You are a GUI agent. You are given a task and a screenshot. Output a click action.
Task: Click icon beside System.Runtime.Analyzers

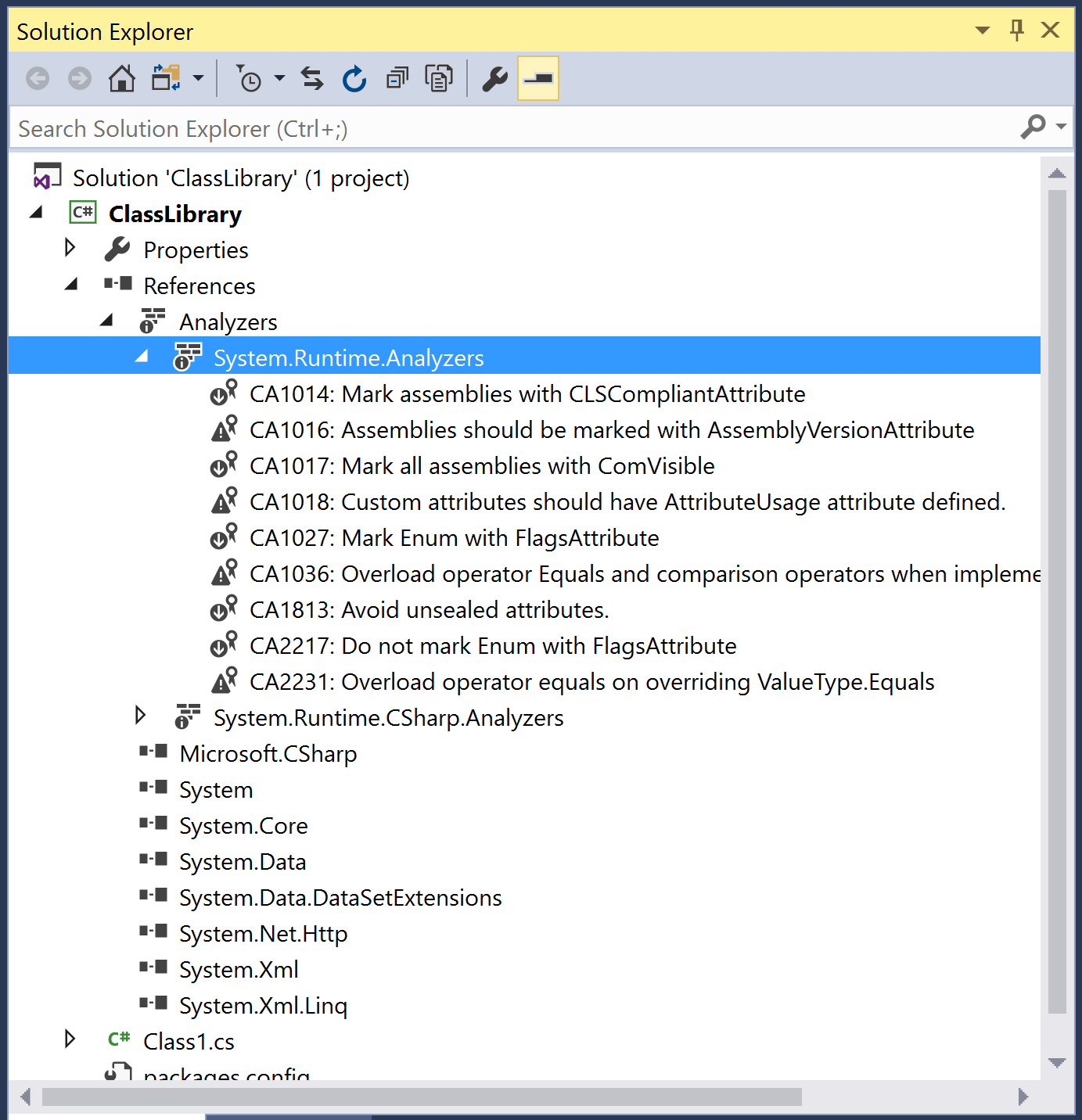187,357
